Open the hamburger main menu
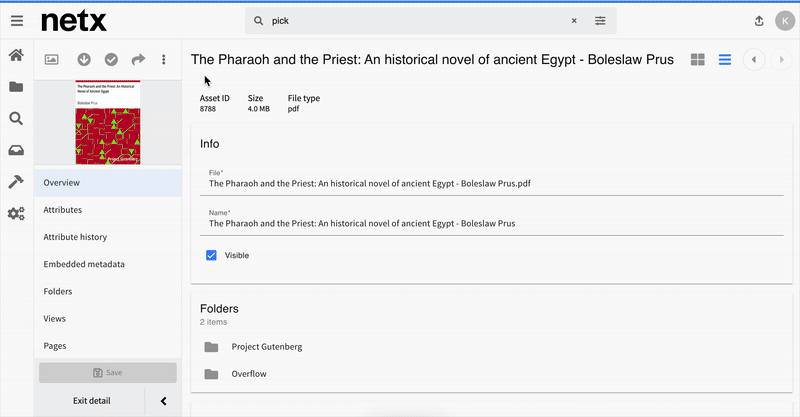800x417 pixels. pyautogui.click(x=17, y=21)
